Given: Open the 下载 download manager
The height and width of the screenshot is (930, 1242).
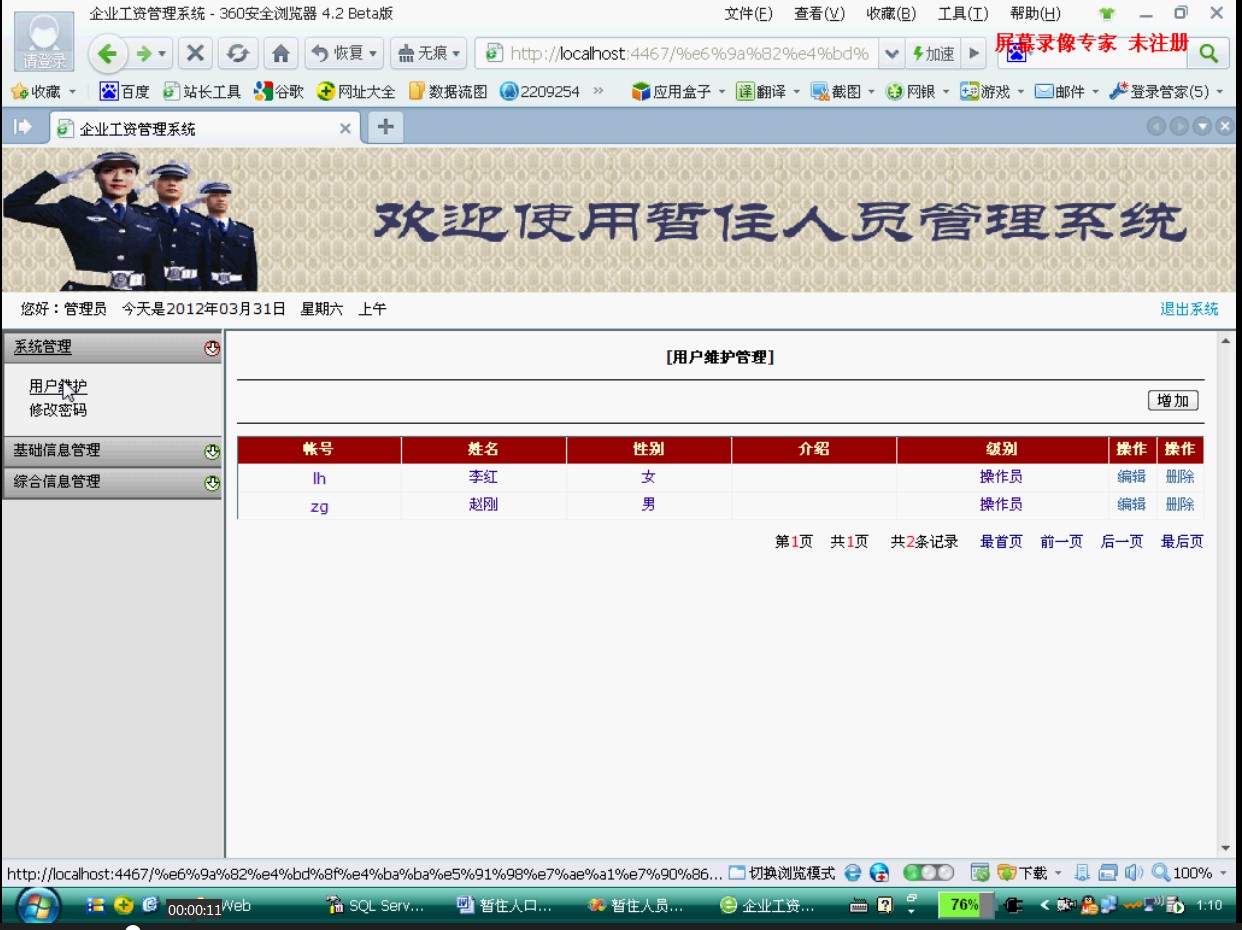Looking at the screenshot, I should (x=1030, y=873).
